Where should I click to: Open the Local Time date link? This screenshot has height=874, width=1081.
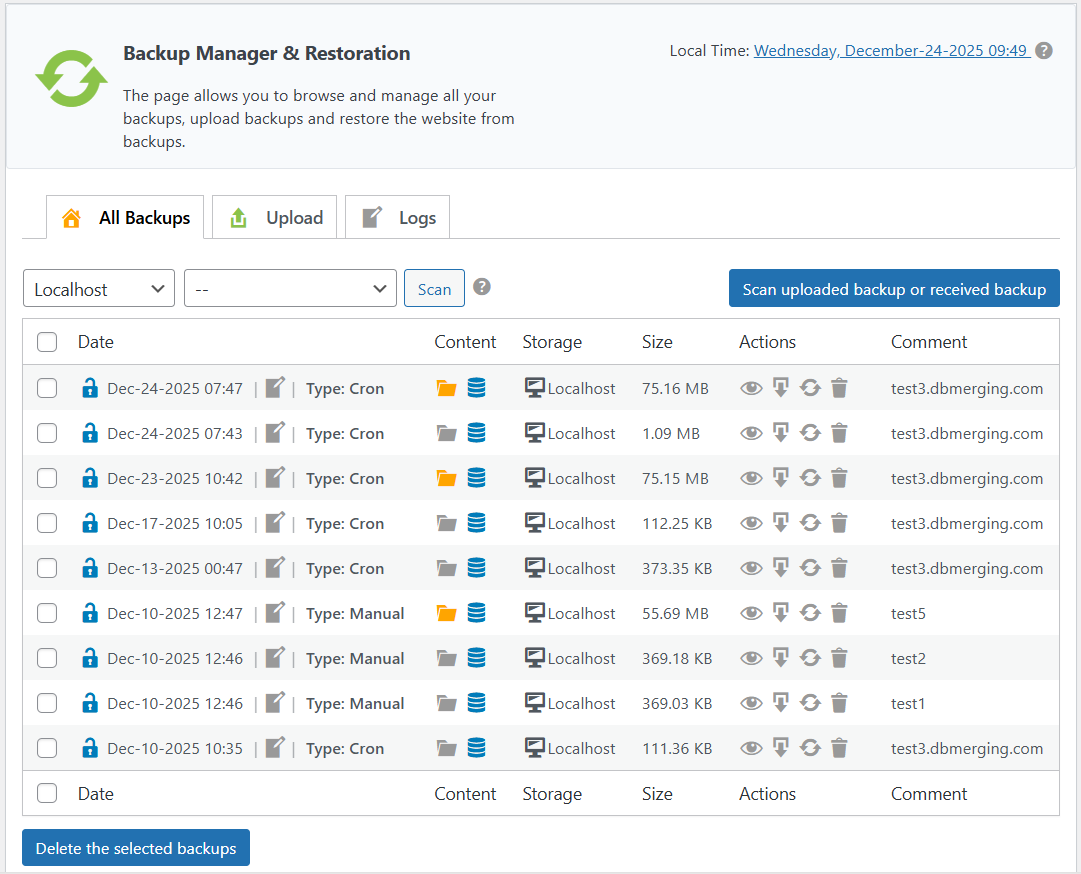click(x=891, y=50)
